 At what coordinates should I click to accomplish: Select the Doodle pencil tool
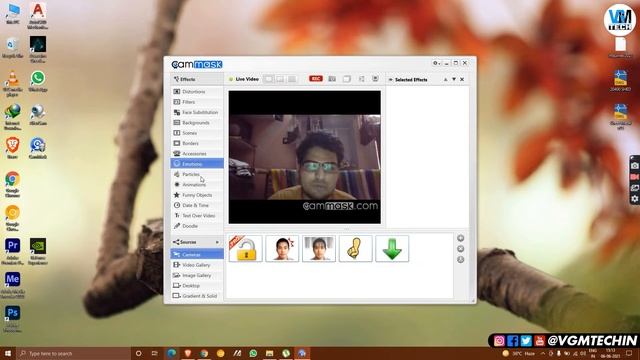point(197,226)
